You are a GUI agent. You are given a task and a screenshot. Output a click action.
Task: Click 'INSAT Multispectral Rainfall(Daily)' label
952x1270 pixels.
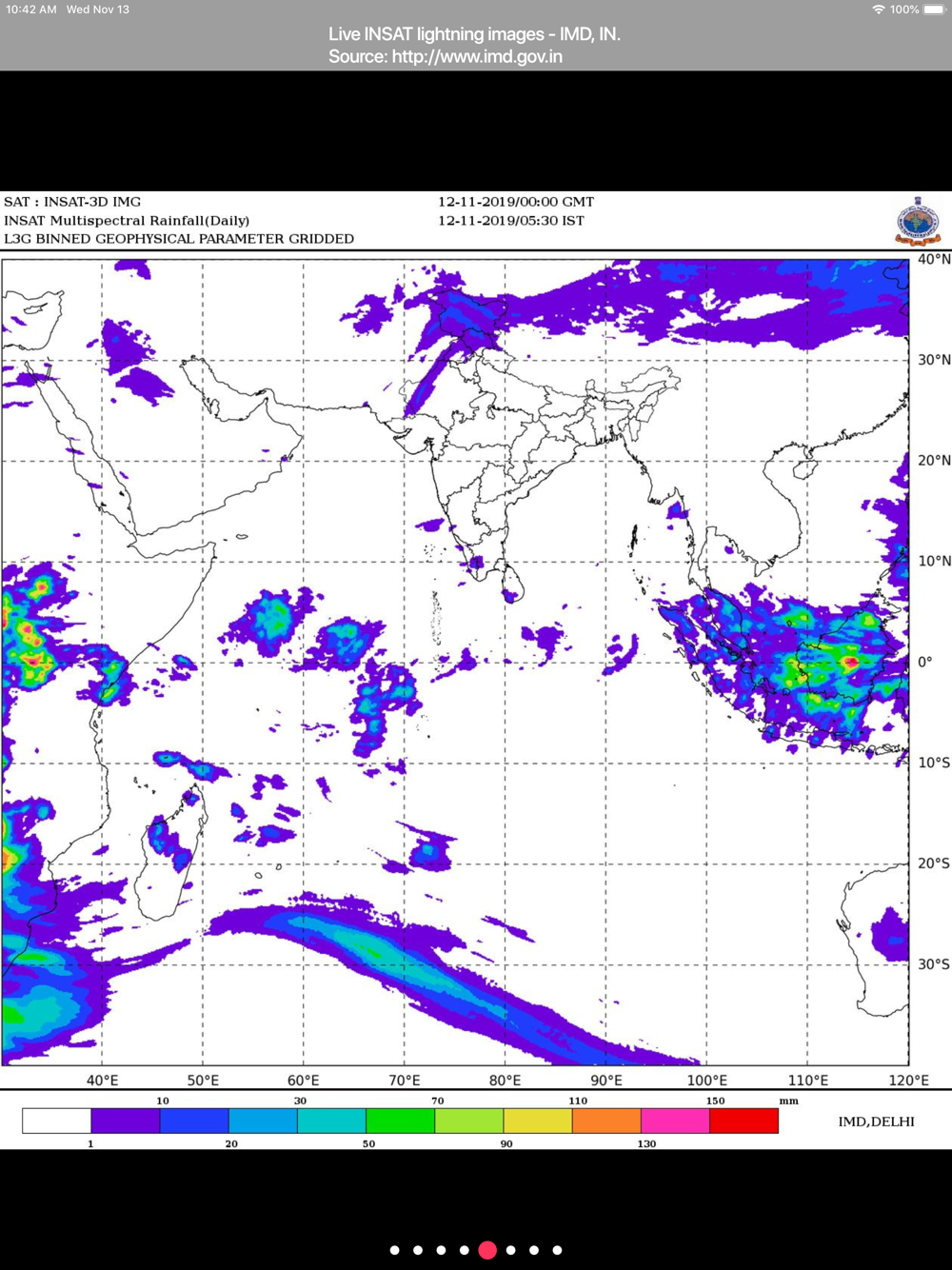[127, 220]
